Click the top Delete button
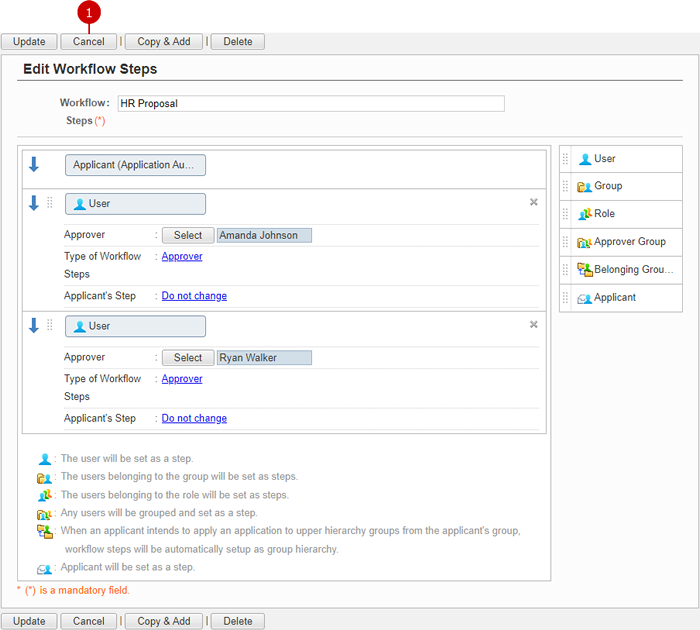The height and width of the screenshot is (630, 700). coord(238,42)
